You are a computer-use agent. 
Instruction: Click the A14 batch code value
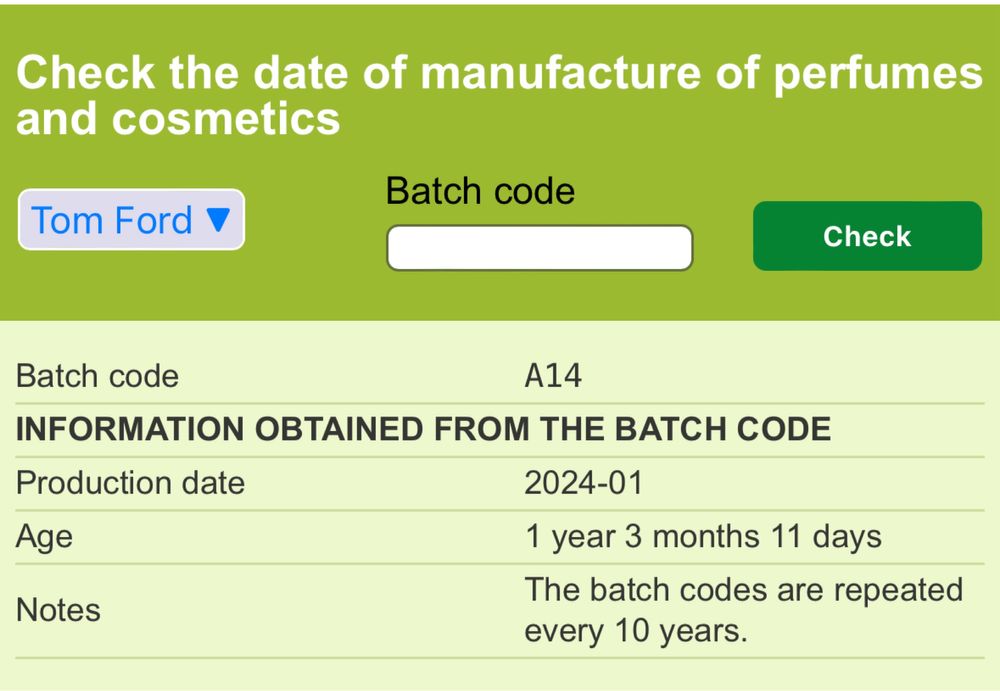[x=553, y=377]
